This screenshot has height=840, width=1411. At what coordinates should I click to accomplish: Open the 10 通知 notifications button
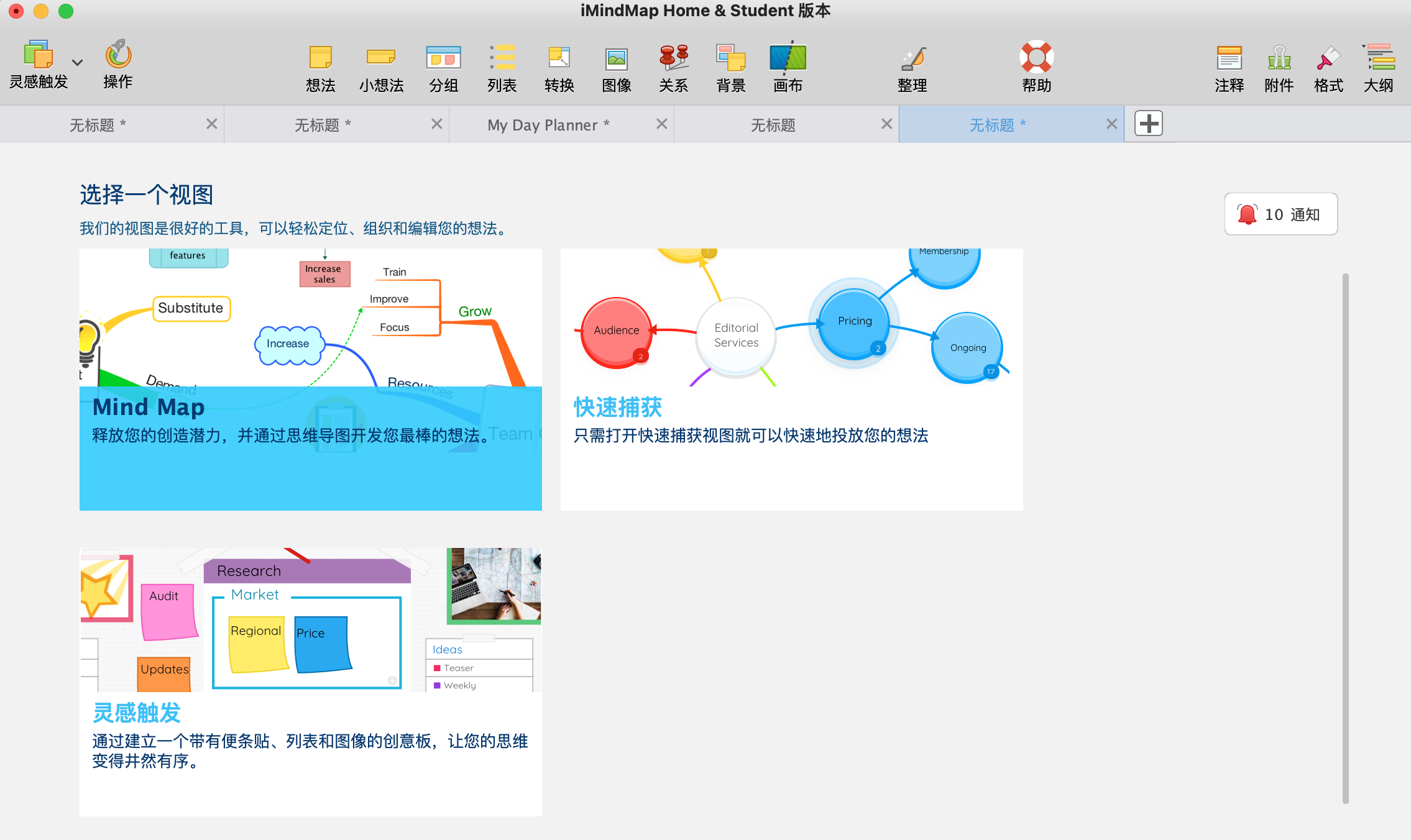tap(1280, 214)
